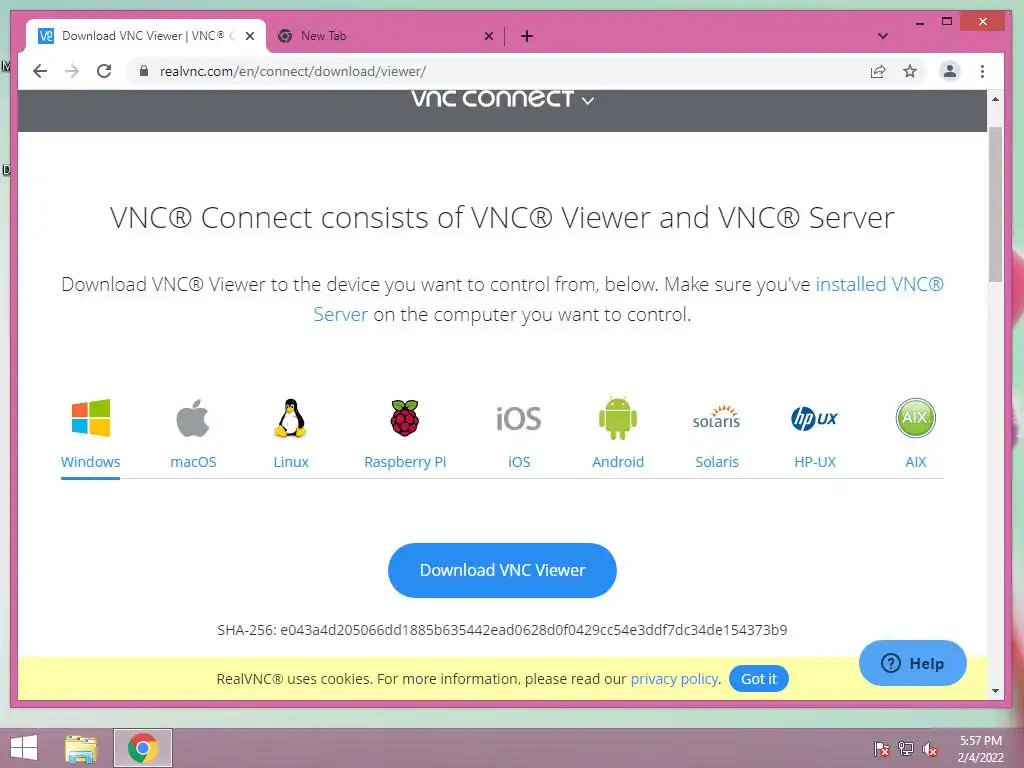Screen dimensions: 1024x768
Task: Bookmark page with the star icon
Action: pos(910,71)
